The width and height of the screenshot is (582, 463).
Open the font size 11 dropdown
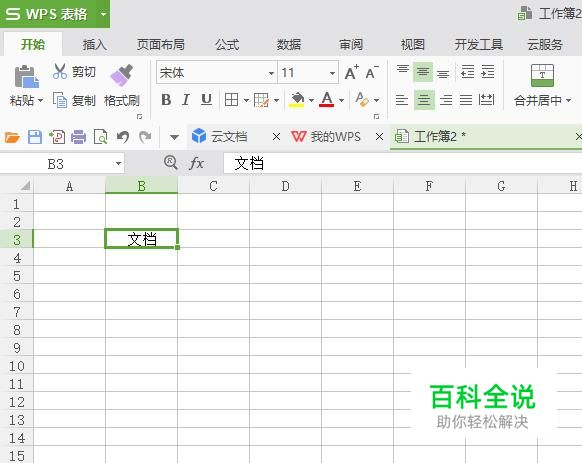tap(332, 73)
